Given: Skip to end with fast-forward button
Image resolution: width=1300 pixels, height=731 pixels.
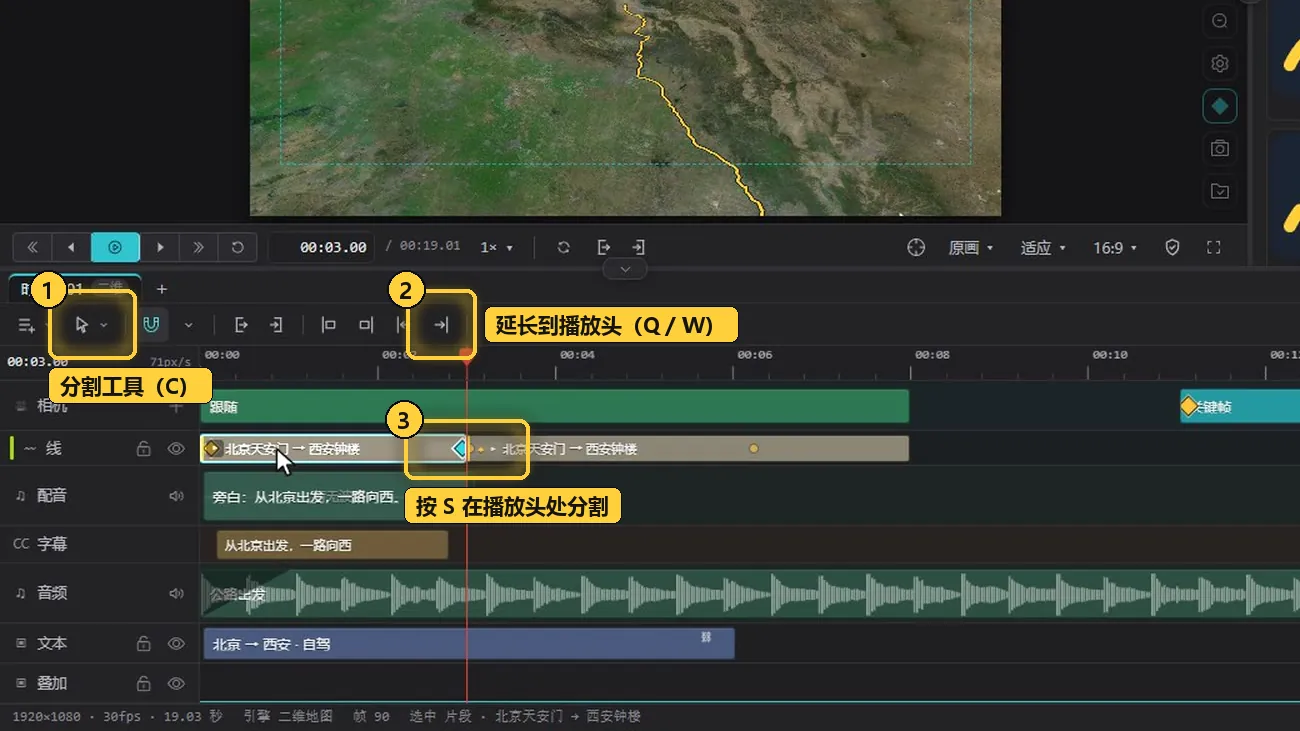Looking at the screenshot, I should coord(198,247).
